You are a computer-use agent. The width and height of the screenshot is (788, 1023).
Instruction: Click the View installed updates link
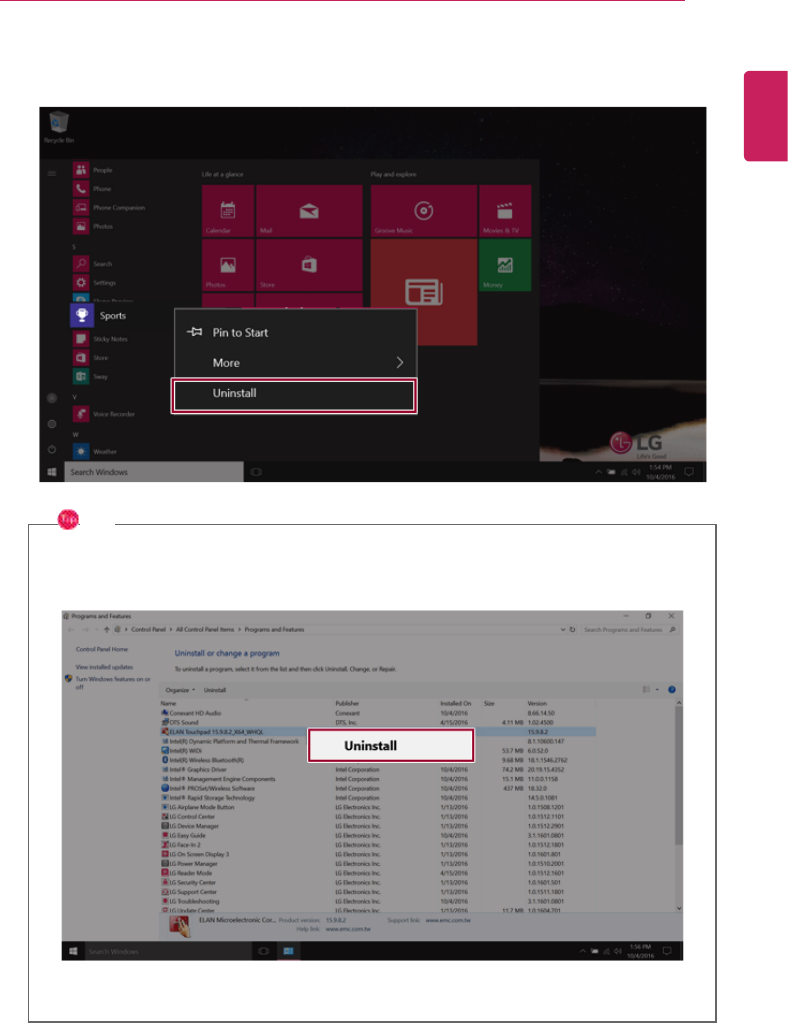(x=104, y=667)
